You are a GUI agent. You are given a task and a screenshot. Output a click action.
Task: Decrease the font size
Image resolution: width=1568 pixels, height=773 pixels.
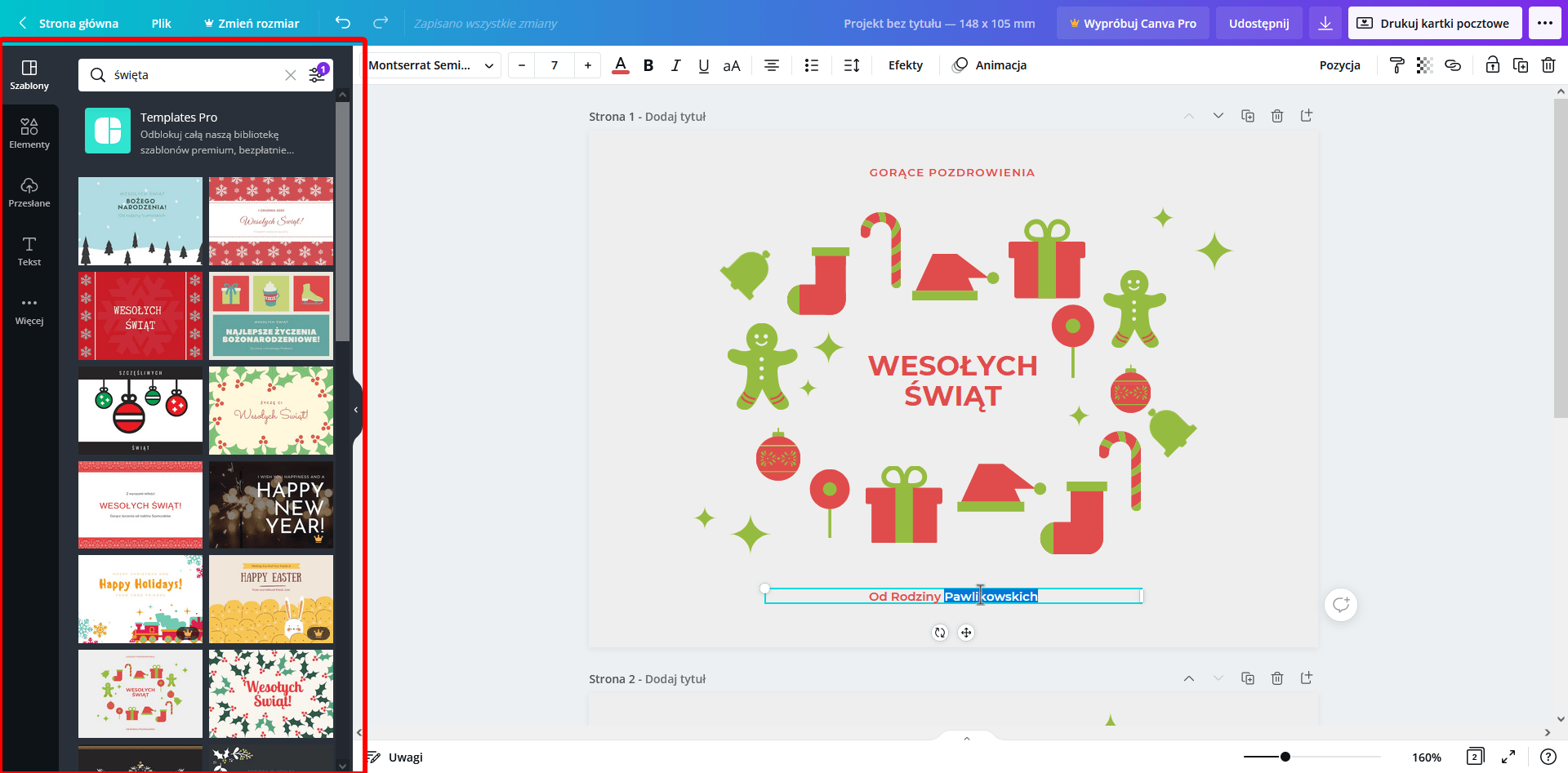pos(522,65)
